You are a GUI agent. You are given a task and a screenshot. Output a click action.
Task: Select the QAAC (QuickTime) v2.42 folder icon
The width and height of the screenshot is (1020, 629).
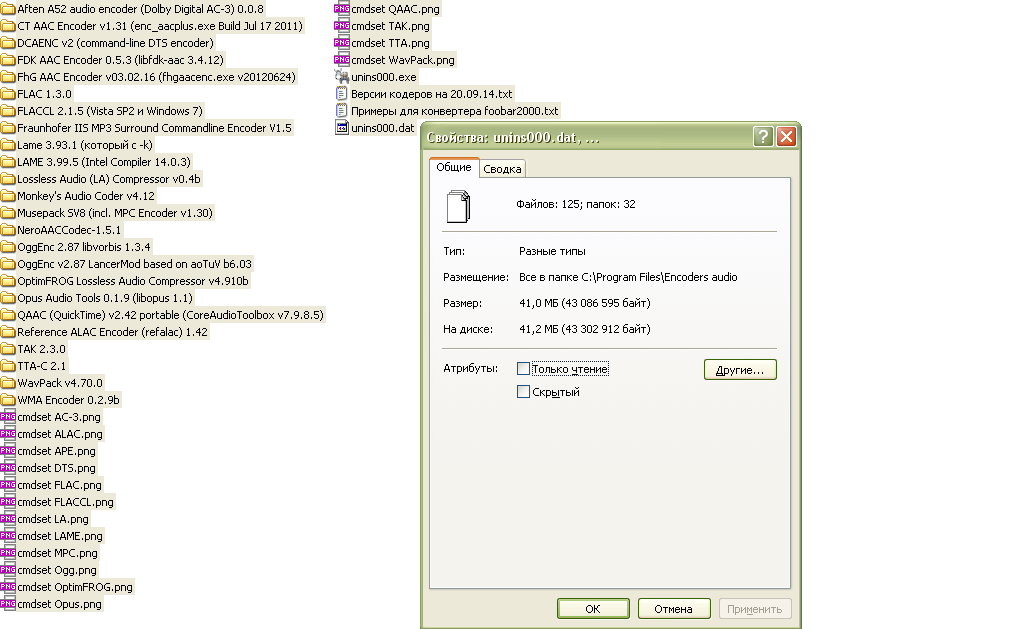pos(8,315)
